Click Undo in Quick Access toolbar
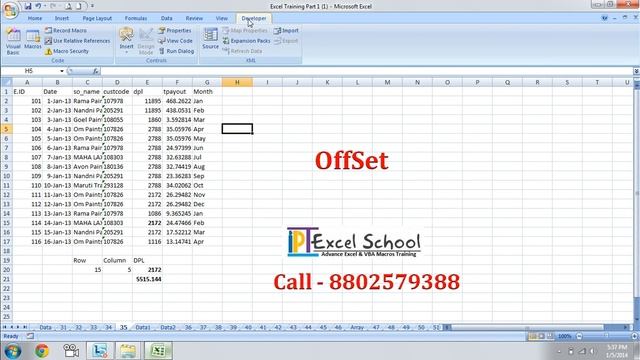Image resolution: width=640 pixels, height=360 pixels. tap(38, 6)
